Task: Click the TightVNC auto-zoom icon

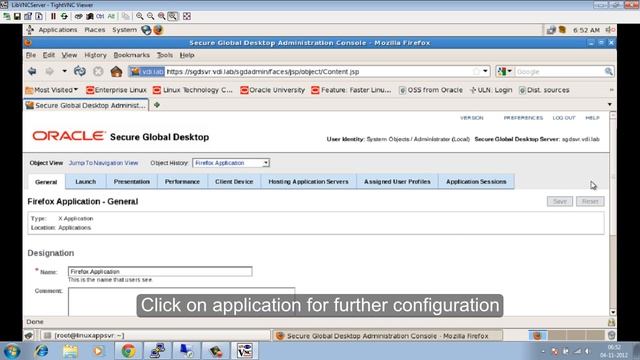Action: (173, 16)
